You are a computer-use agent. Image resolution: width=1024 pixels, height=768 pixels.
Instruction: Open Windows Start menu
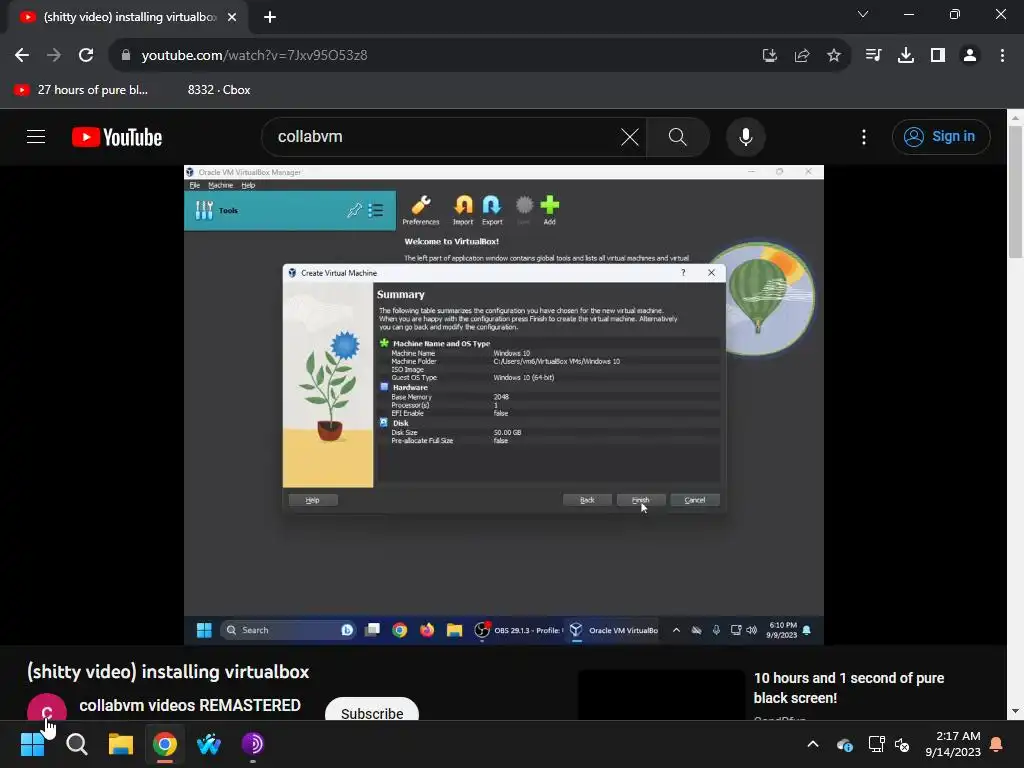32,744
